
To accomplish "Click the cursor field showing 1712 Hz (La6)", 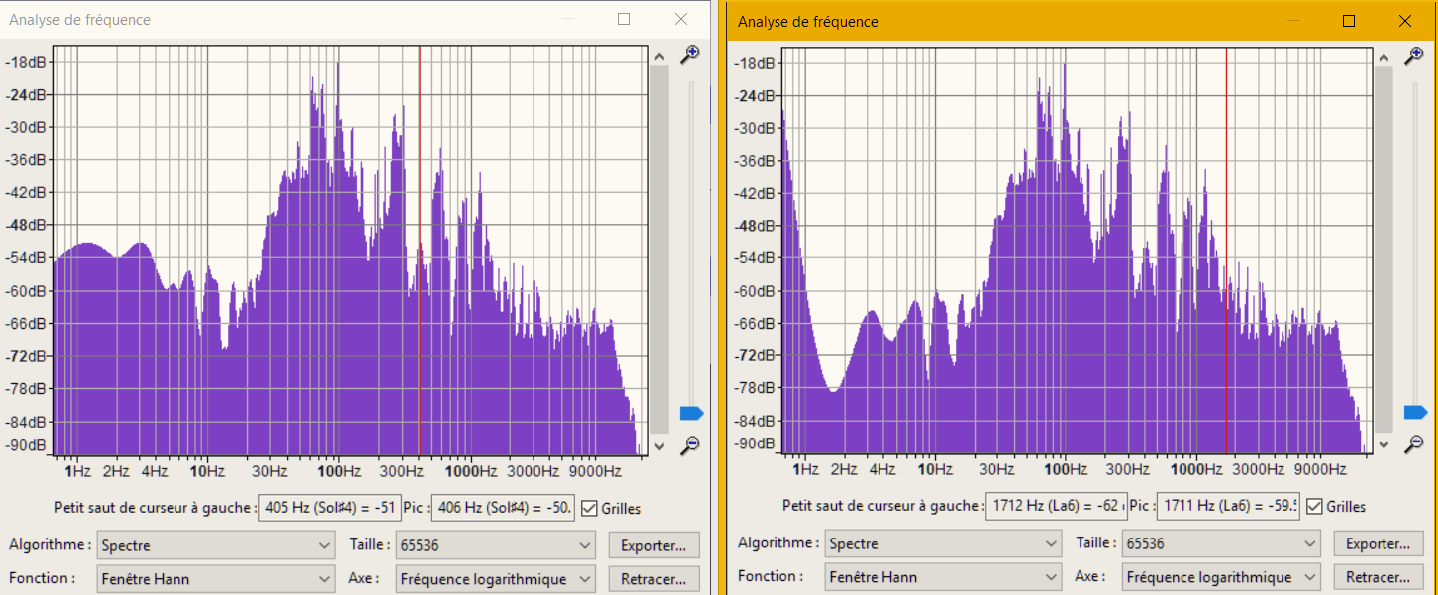I will point(1057,506).
